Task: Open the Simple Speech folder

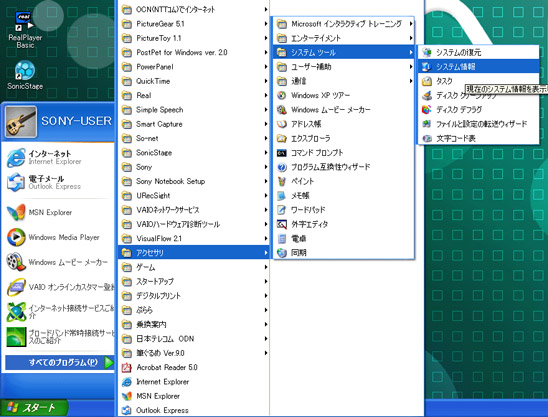Action: [193, 109]
